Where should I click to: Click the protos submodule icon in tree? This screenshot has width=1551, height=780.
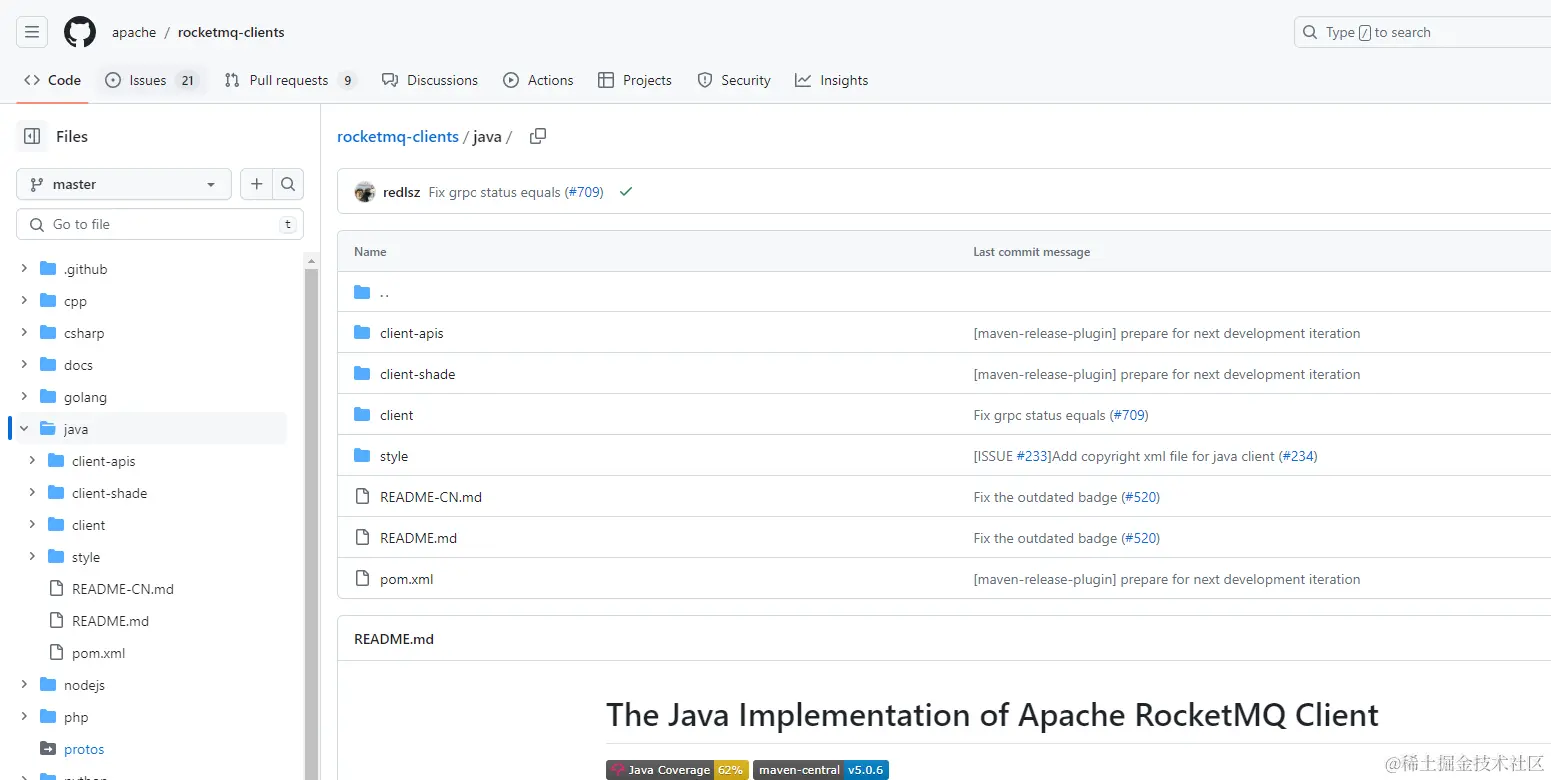[47, 749]
